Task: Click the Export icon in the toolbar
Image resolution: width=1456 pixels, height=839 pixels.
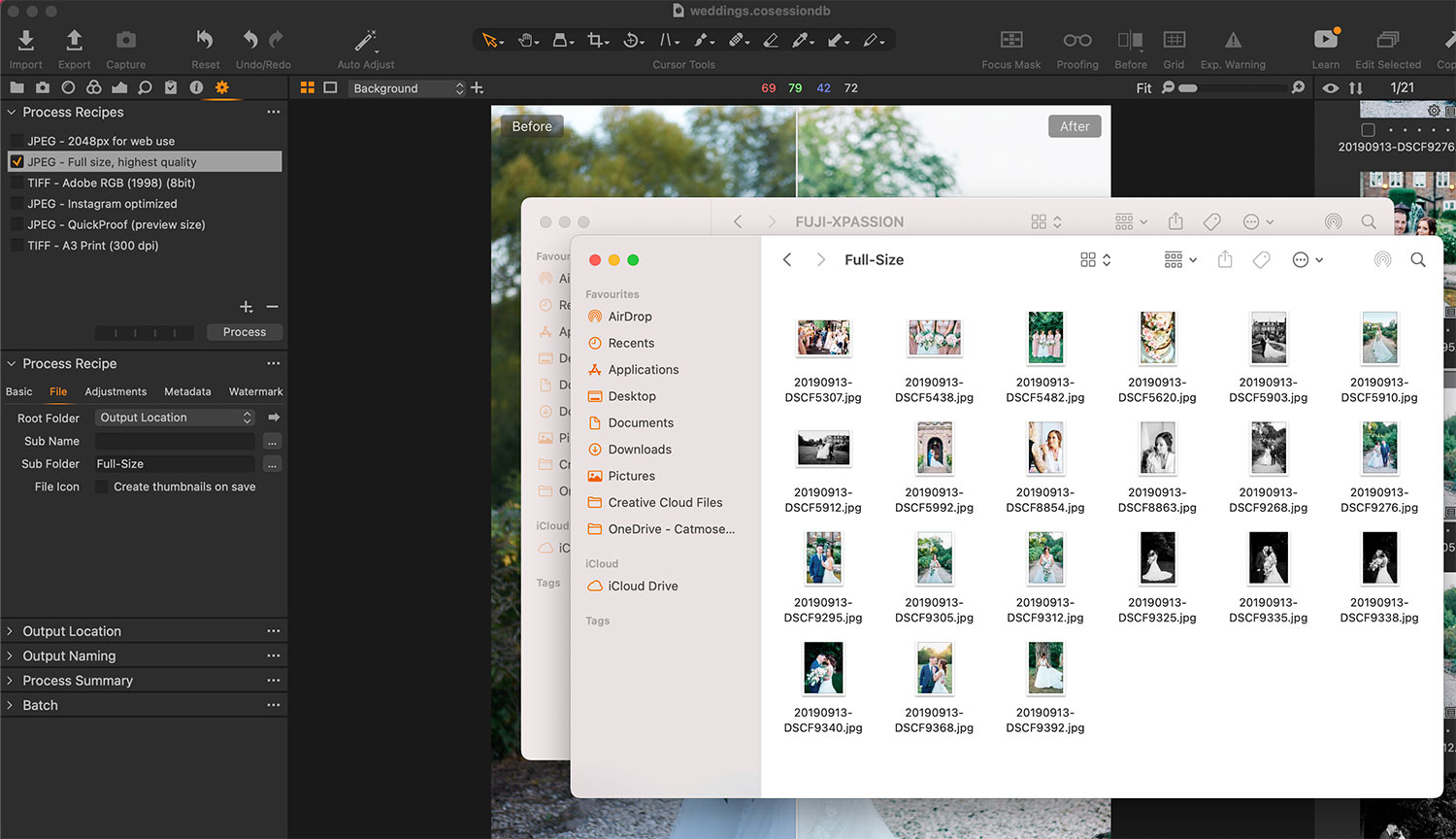Action: tap(74, 40)
